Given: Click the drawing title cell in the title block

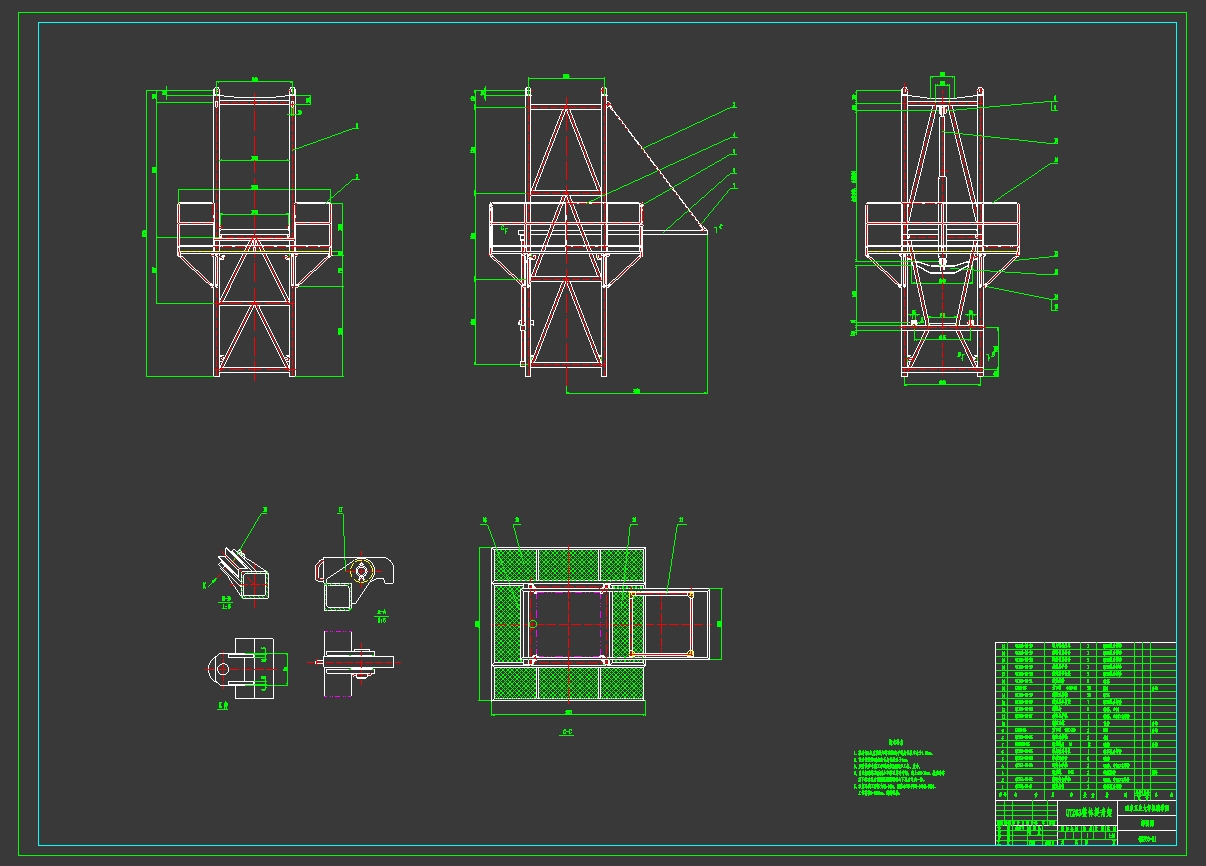Looking at the screenshot, I should point(1090,812).
